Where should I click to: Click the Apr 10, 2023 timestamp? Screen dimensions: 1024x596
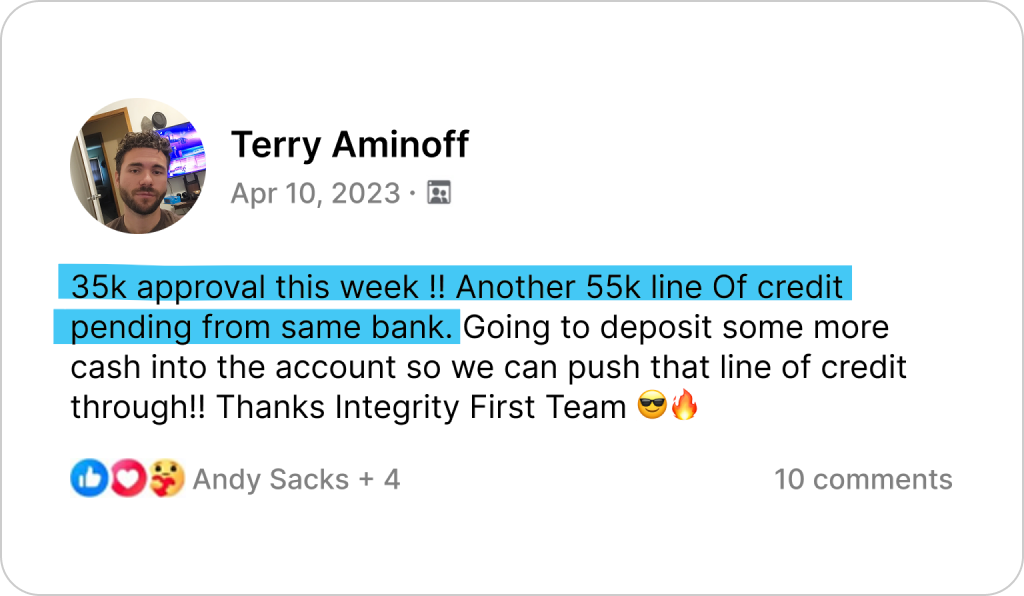click(315, 193)
